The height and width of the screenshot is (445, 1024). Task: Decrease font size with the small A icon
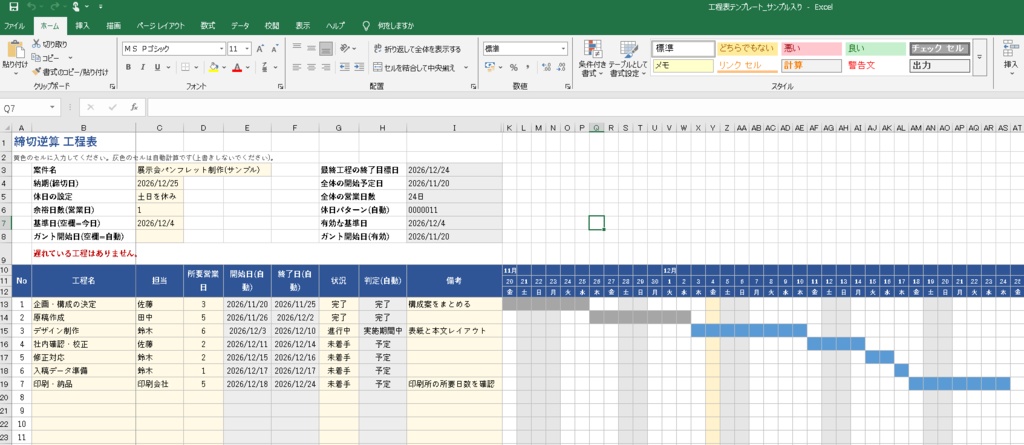pyautogui.click(x=274, y=48)
